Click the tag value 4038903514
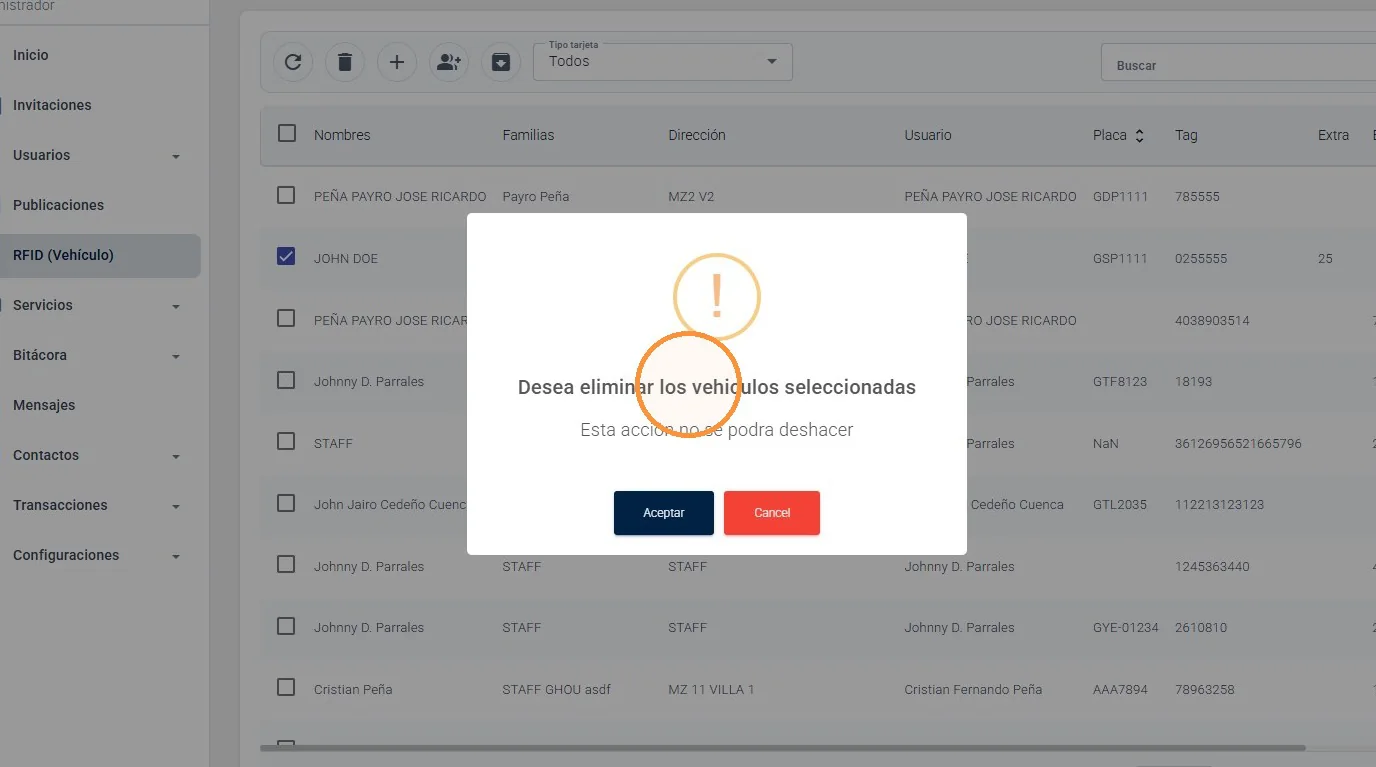The width and height of the screenshot is (1376, 767). (1212, 321)
